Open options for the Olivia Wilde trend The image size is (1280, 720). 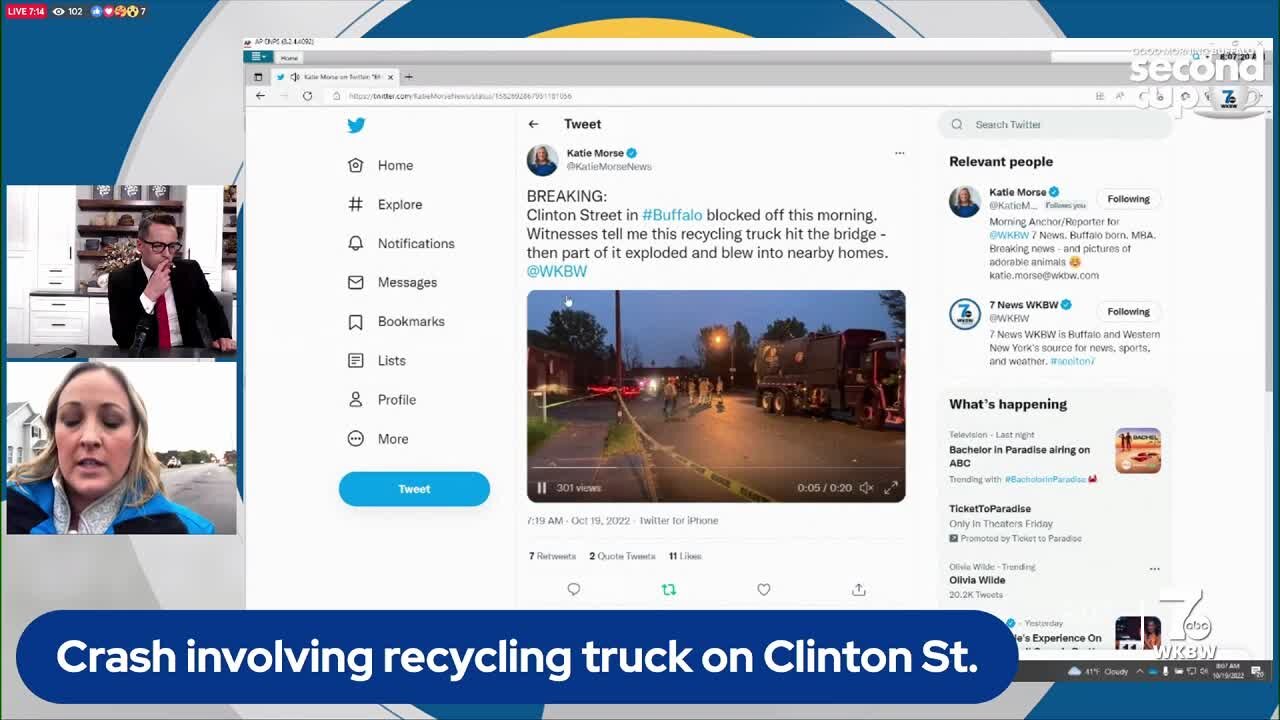[1154, 568]
